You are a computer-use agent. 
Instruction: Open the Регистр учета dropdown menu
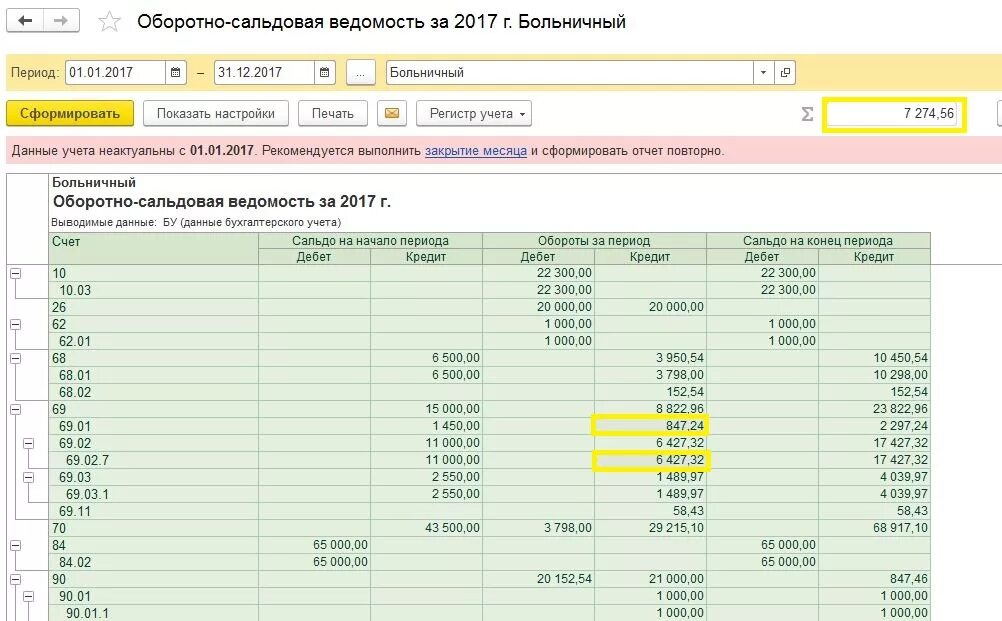tap(474, 114)
